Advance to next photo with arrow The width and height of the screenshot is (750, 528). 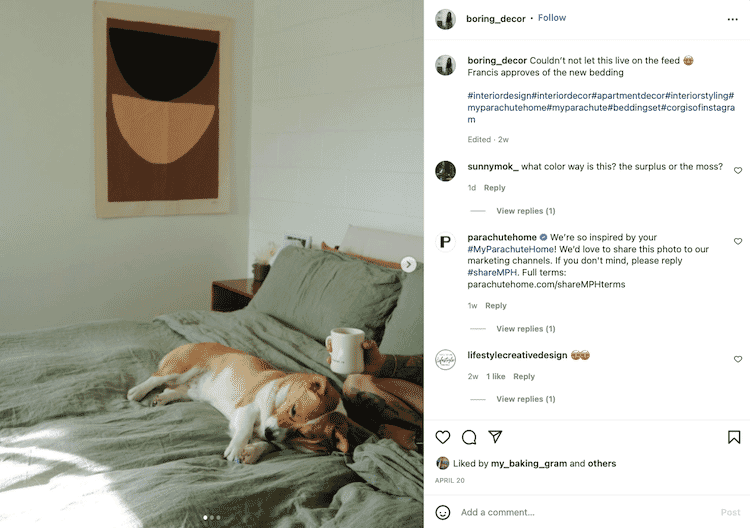408,264
